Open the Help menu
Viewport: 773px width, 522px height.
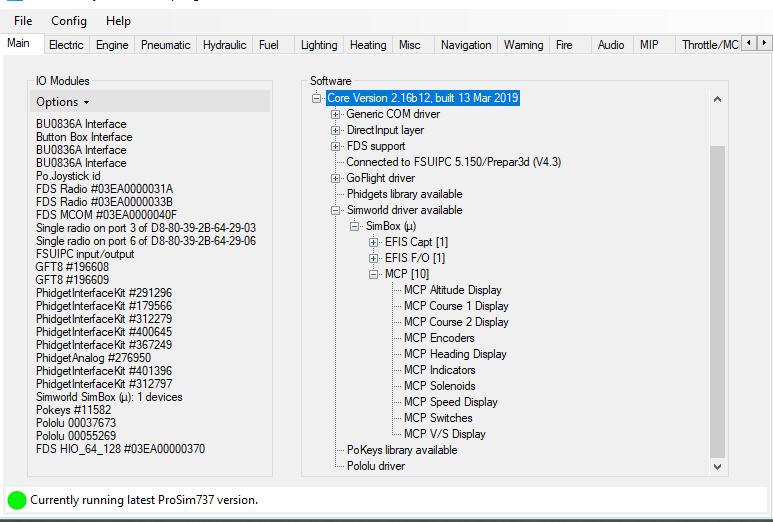118,21
